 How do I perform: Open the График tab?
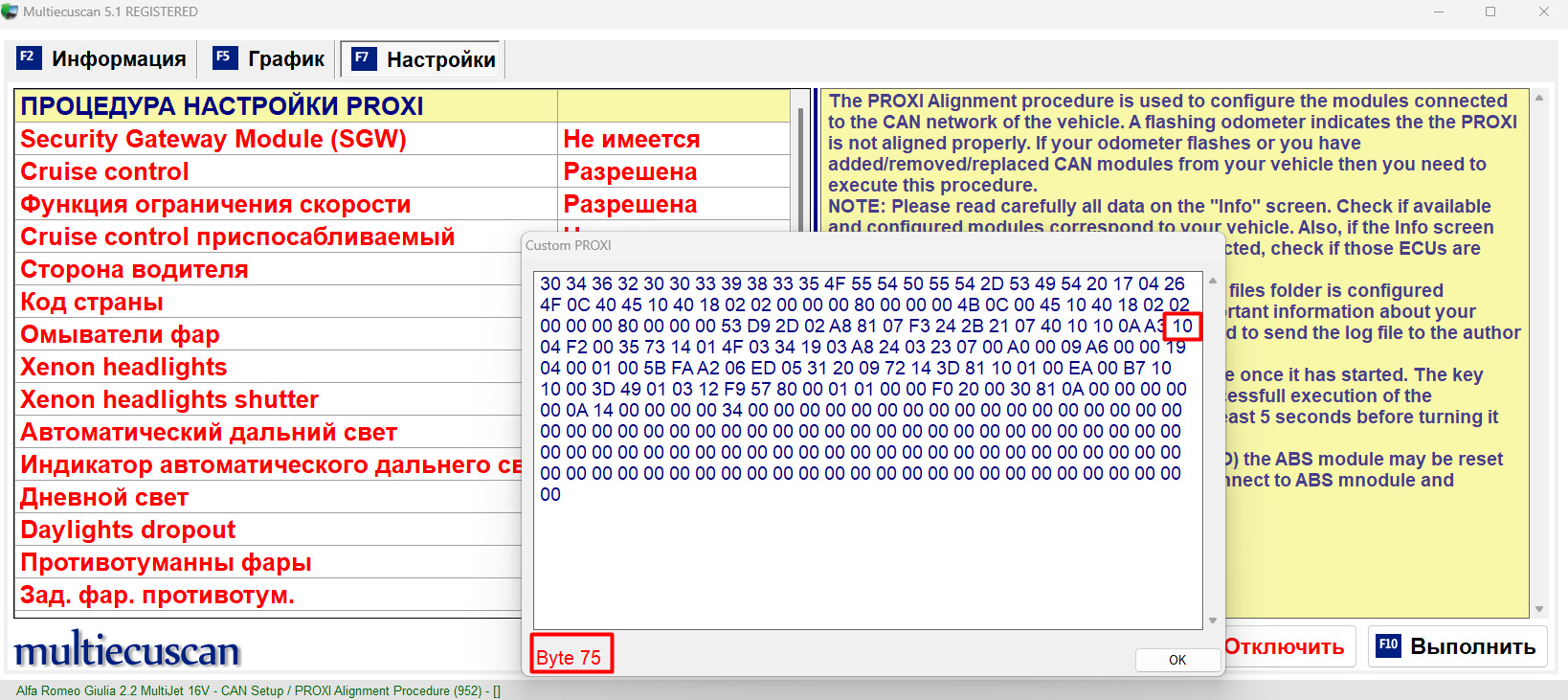coord(270,58)
